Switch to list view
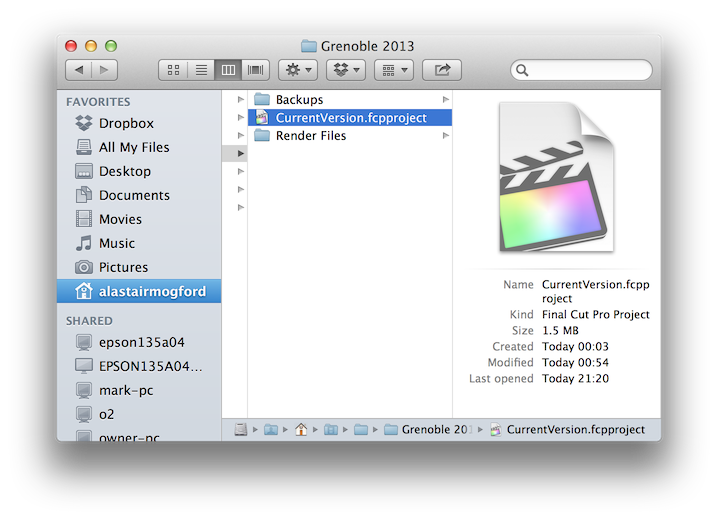The width and height of the screenshot is (718, 520). (201, 70)
